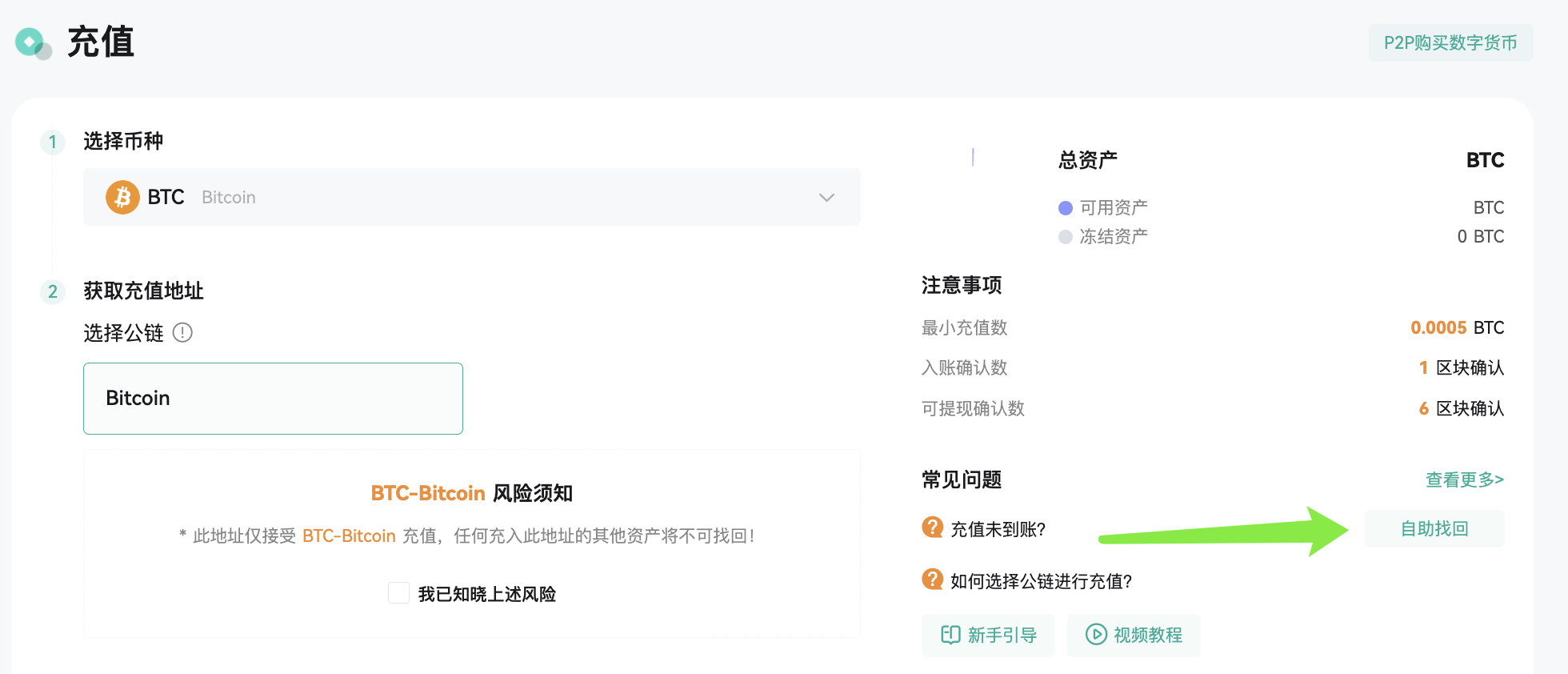This screenshot has height=674, width=1568.
Task: Open the 新手引导 guide button
Action: point(988,636)
